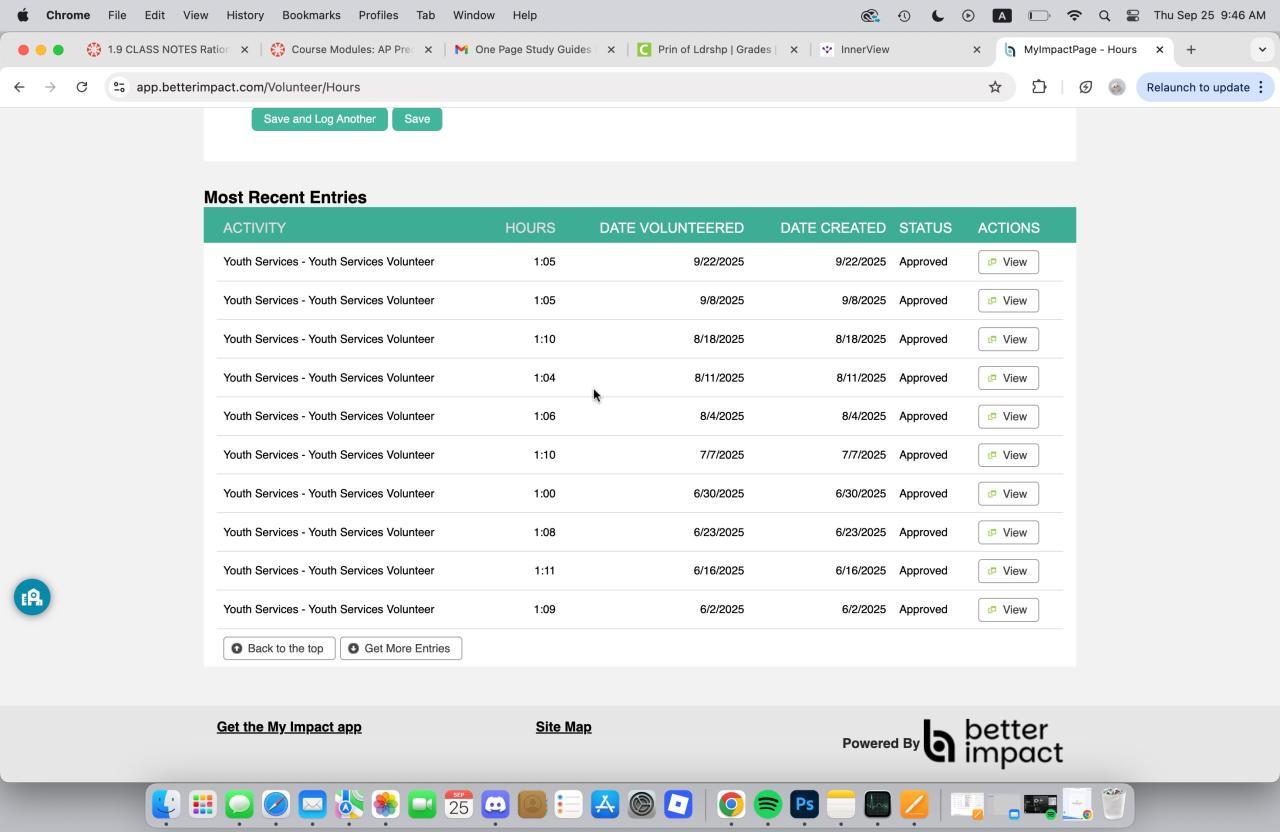Screen dimensions: 1280x832
Task: Open the Site Map link
Action: [563, 727]
